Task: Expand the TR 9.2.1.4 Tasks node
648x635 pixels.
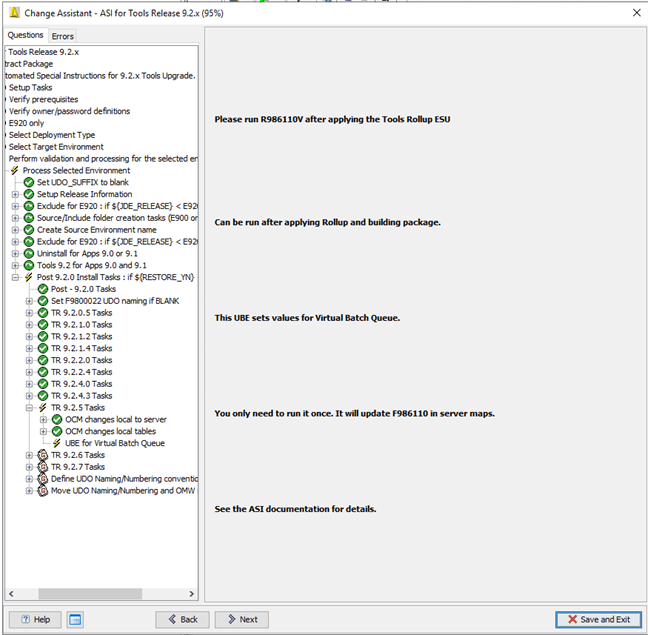Action: click(29, 348)
